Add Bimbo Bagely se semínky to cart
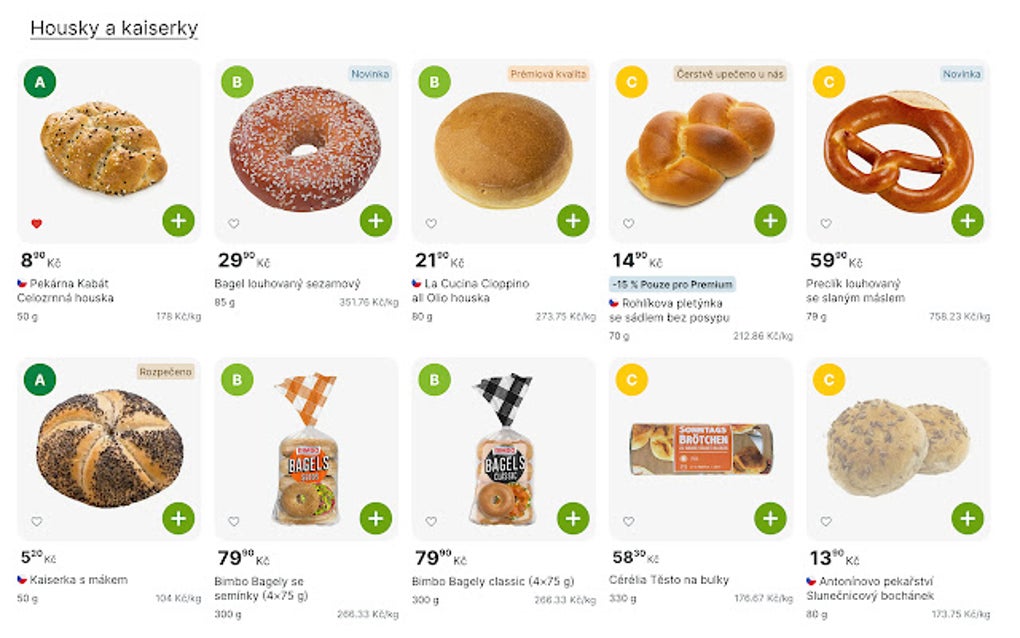The image size is (1020, 638). point(375,518)
